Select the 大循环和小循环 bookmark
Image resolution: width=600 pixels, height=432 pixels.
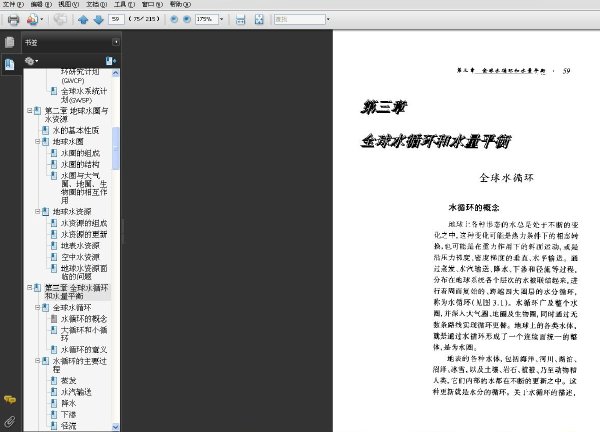pos(84,334)
